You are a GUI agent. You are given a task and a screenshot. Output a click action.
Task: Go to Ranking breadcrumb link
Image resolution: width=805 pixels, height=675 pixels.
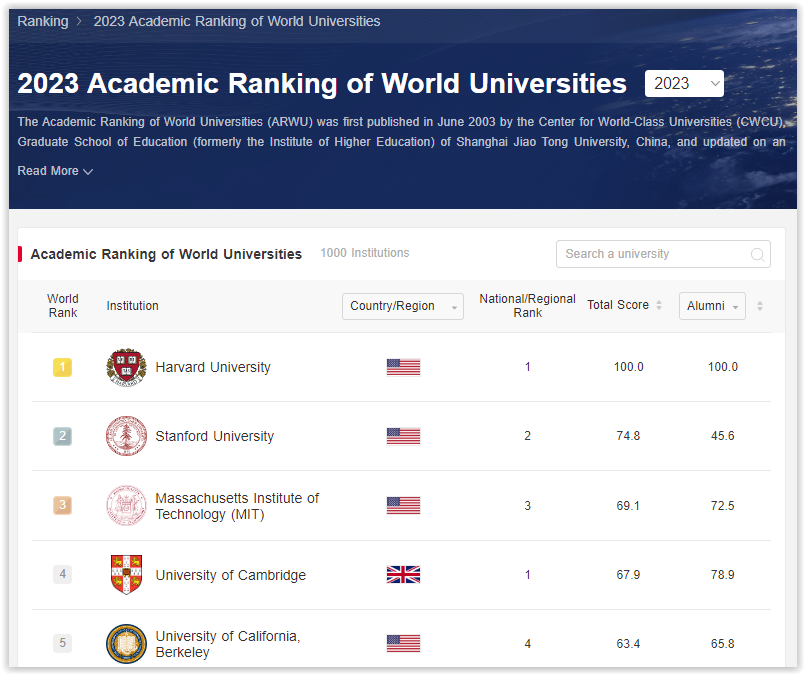tap(43, 21)
